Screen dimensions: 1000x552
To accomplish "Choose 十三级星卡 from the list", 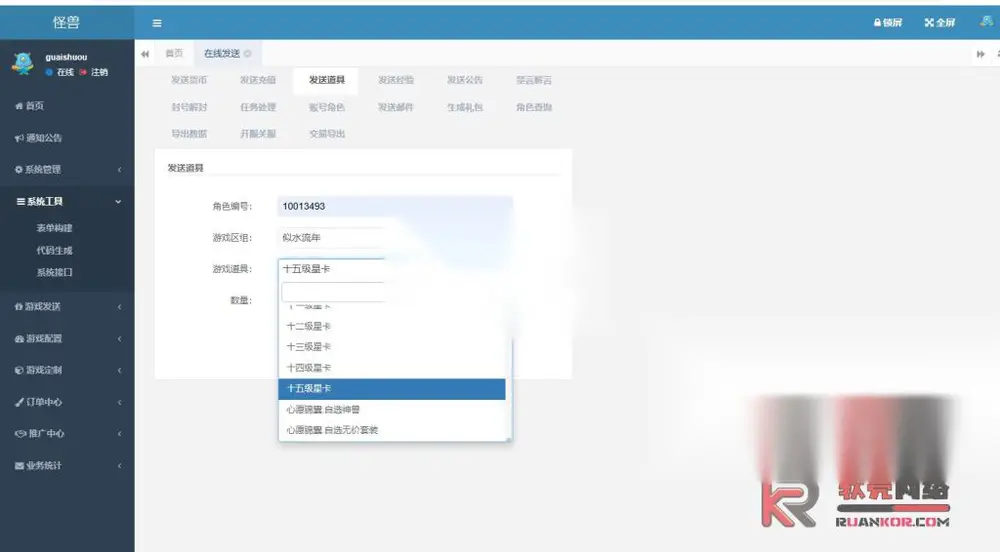I will point(392,347).
